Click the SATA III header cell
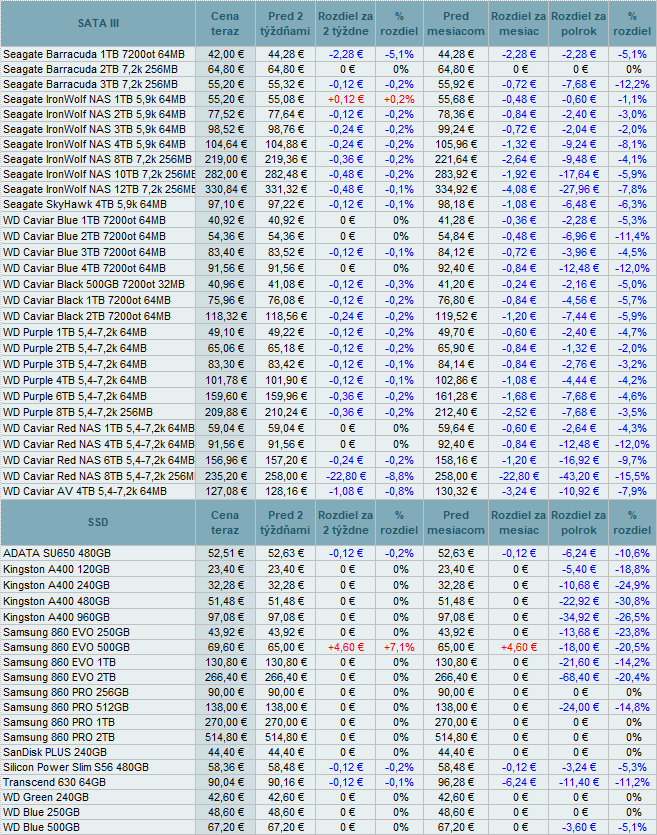 [x=98, y=23]
